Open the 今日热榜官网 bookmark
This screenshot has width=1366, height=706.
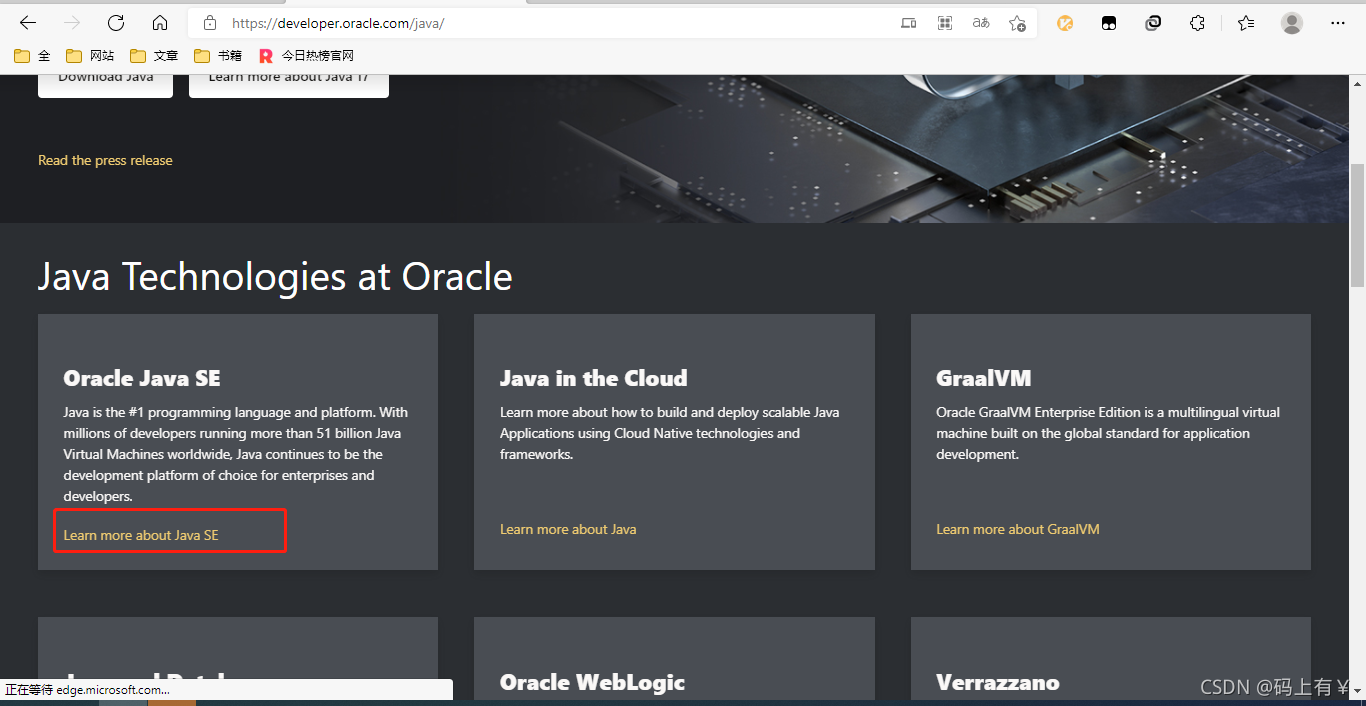[x=306, y=56]
